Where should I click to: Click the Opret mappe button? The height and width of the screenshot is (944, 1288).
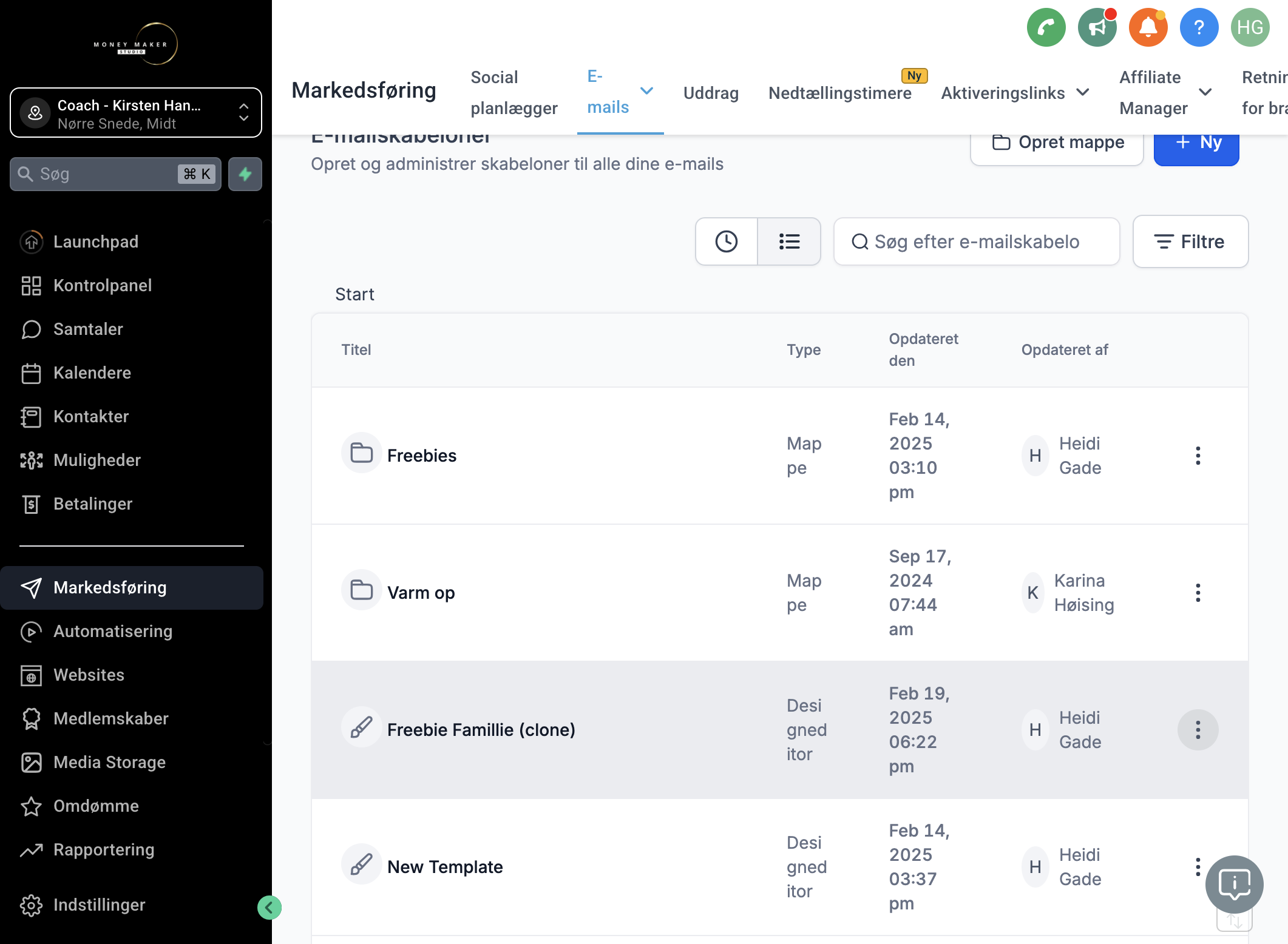(x=1057, y=143)
